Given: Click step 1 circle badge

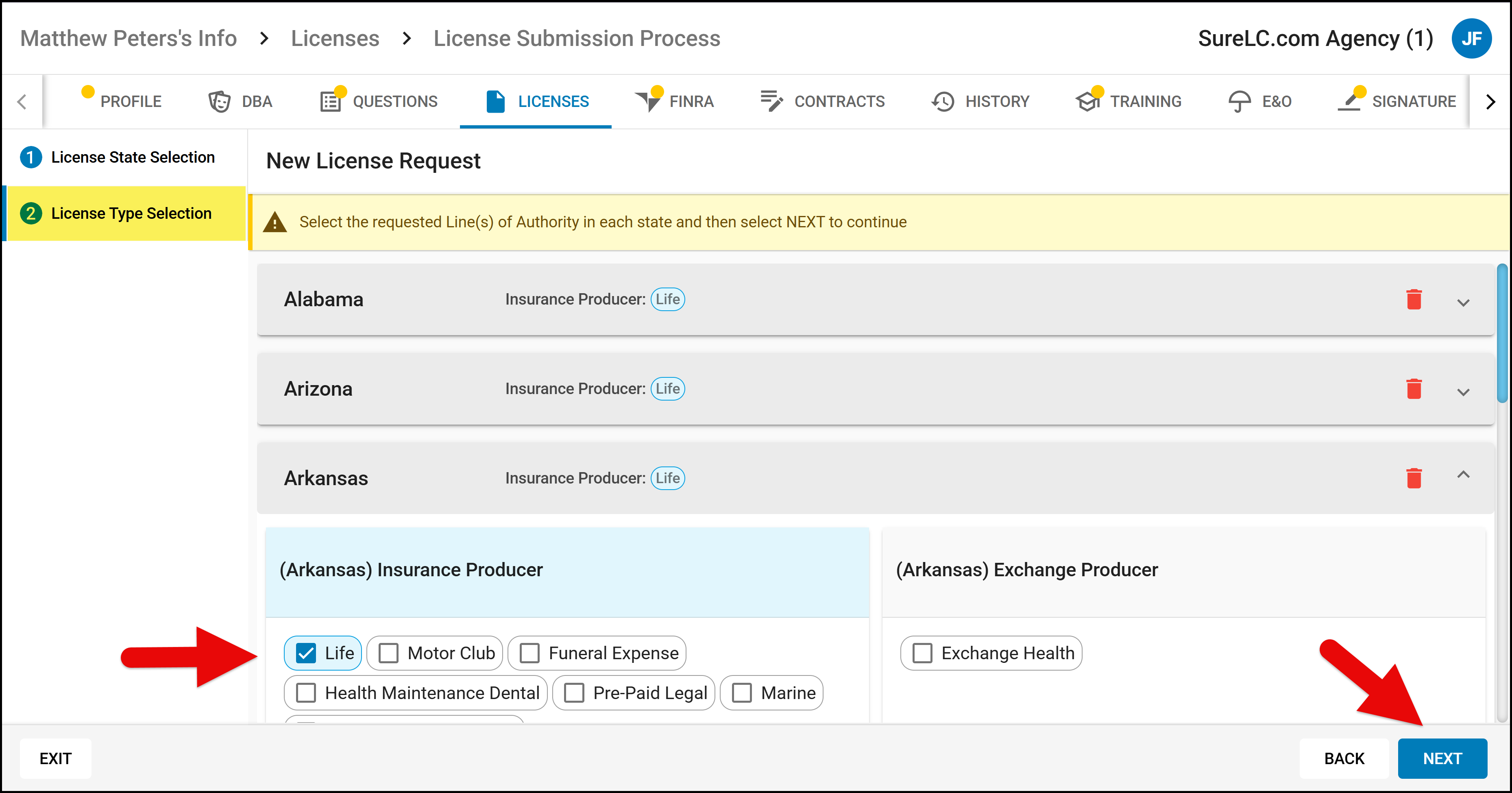Looking at the screenshot, I should point(31,157).
